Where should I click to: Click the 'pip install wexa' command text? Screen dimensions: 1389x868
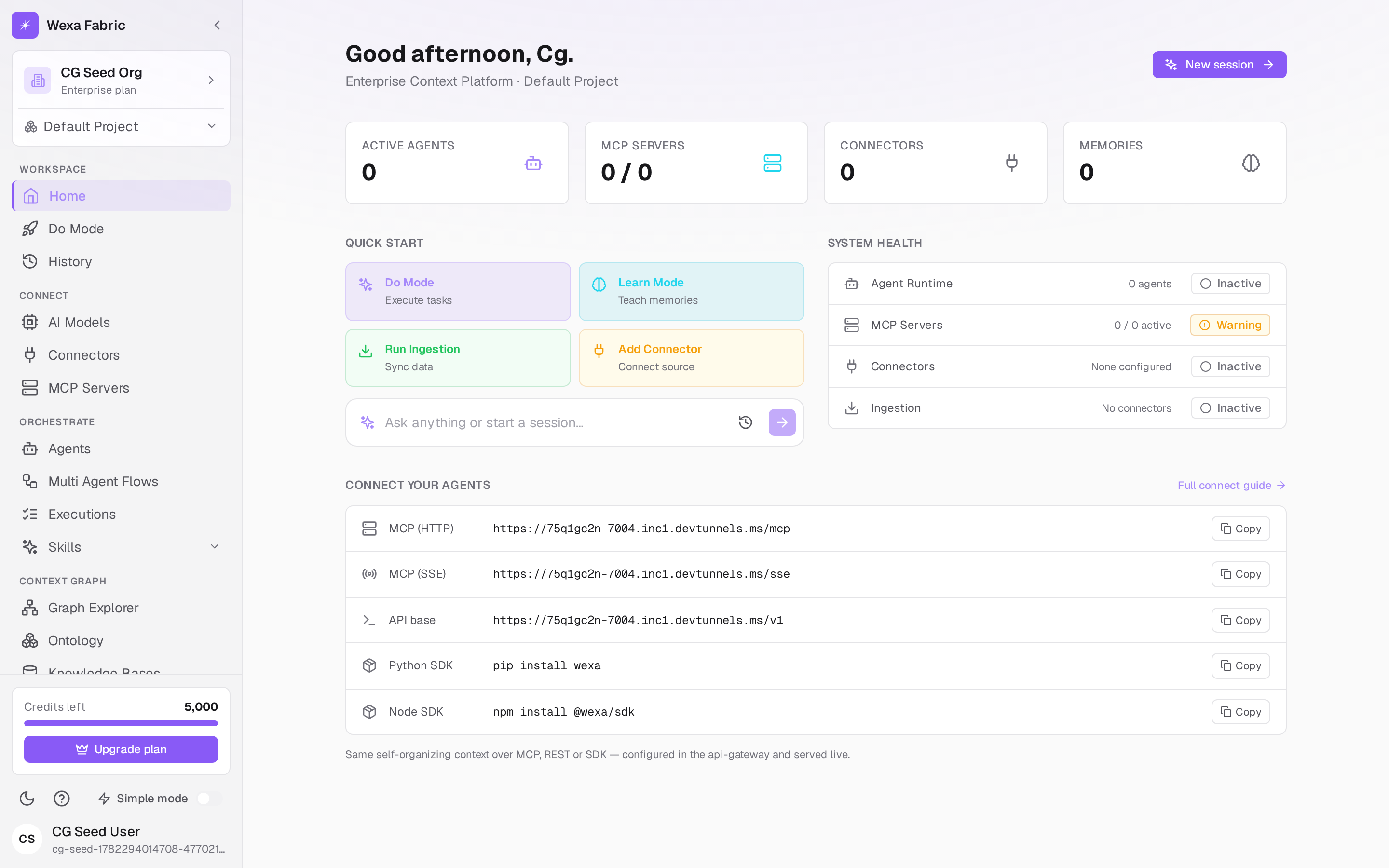click(546, 665)
